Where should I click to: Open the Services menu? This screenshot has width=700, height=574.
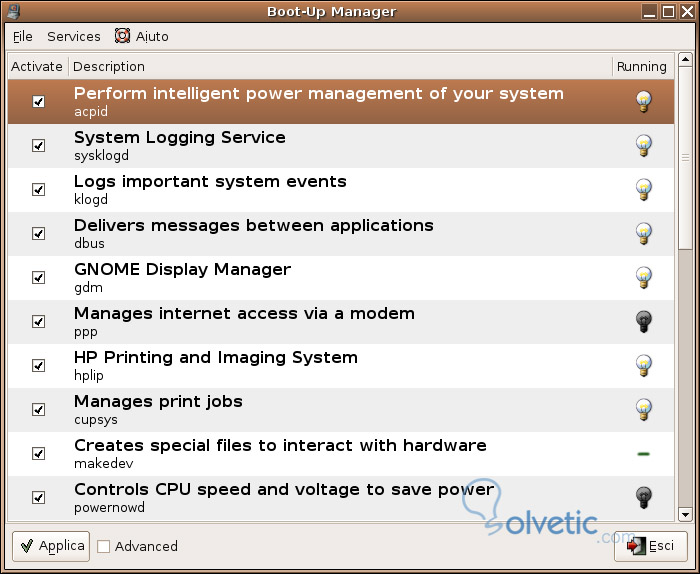74,36
